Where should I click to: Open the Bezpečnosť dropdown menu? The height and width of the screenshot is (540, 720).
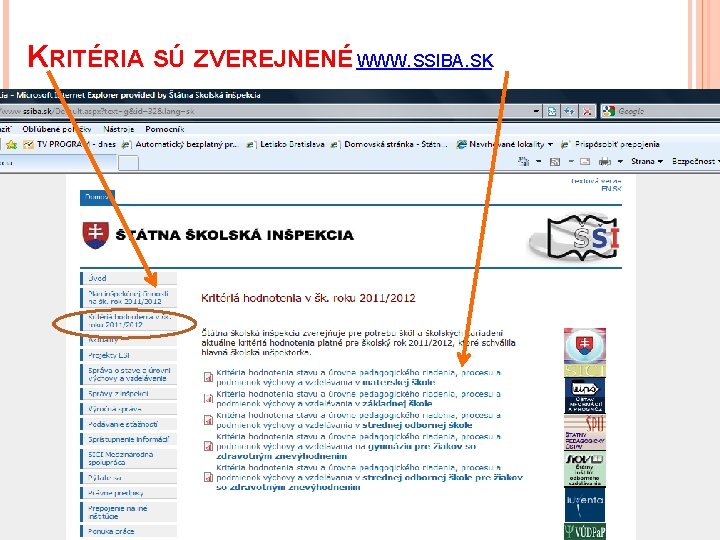pyautogui.click(x=695, y=161)
